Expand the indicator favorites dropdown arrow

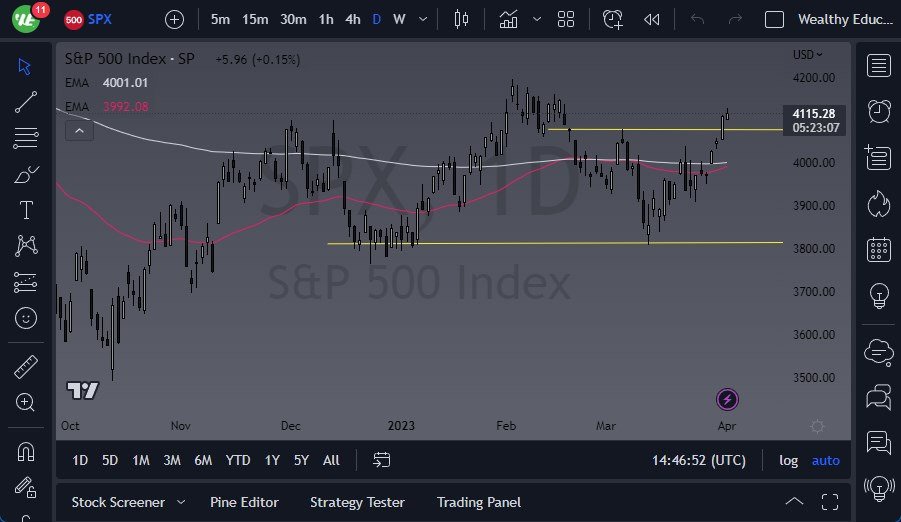point(537,20)
